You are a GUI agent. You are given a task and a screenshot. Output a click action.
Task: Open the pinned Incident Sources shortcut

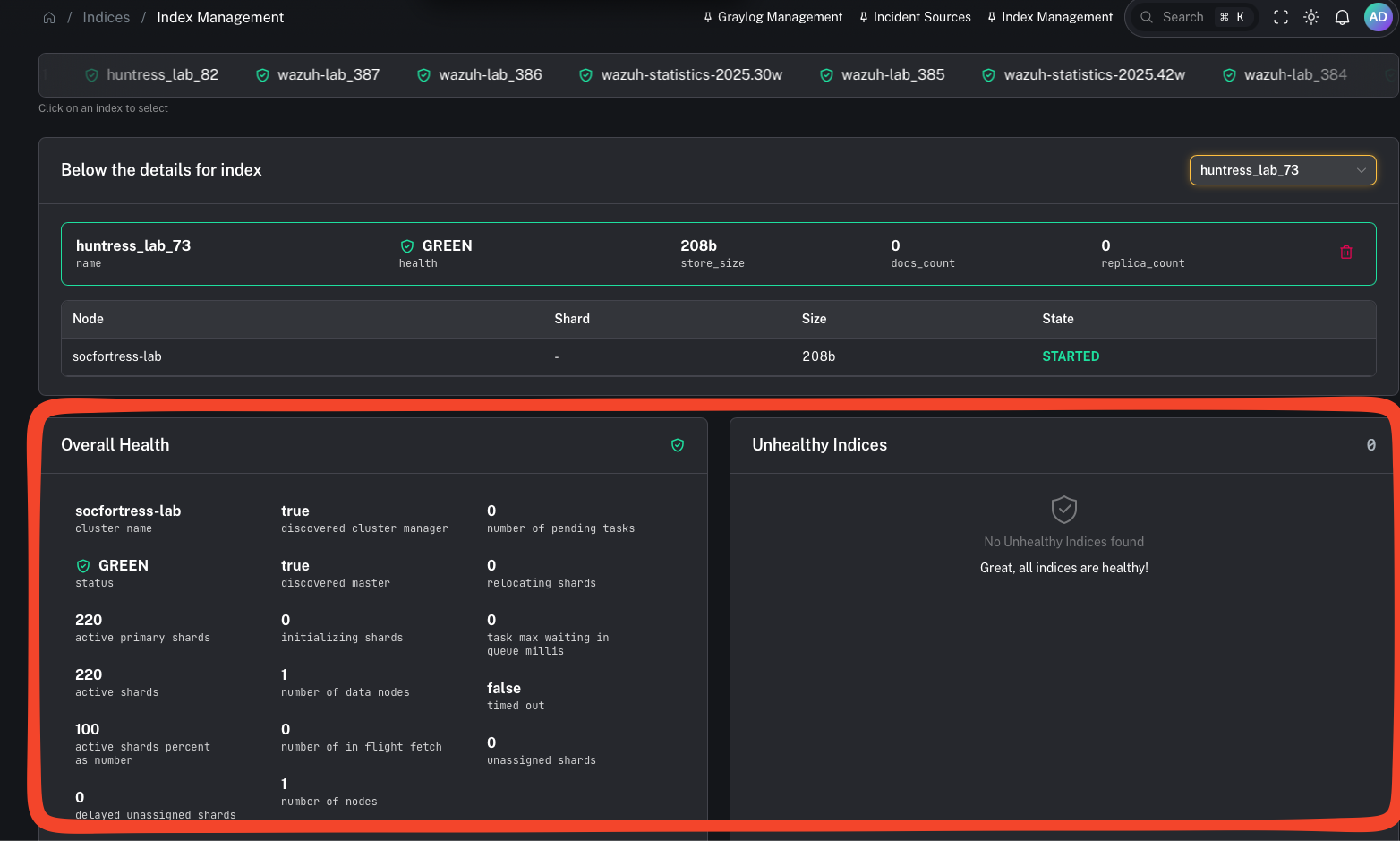[915, 17]
